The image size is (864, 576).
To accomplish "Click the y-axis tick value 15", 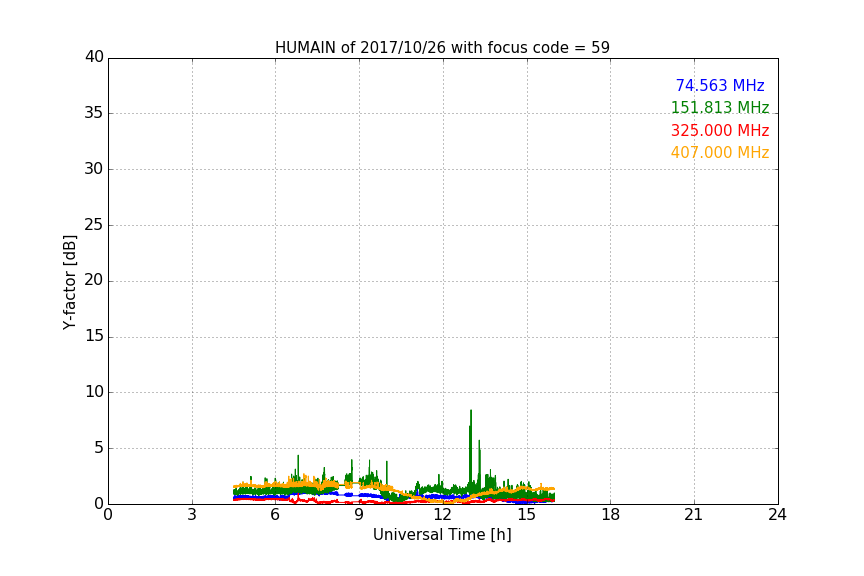I will (x=94, y=336).
